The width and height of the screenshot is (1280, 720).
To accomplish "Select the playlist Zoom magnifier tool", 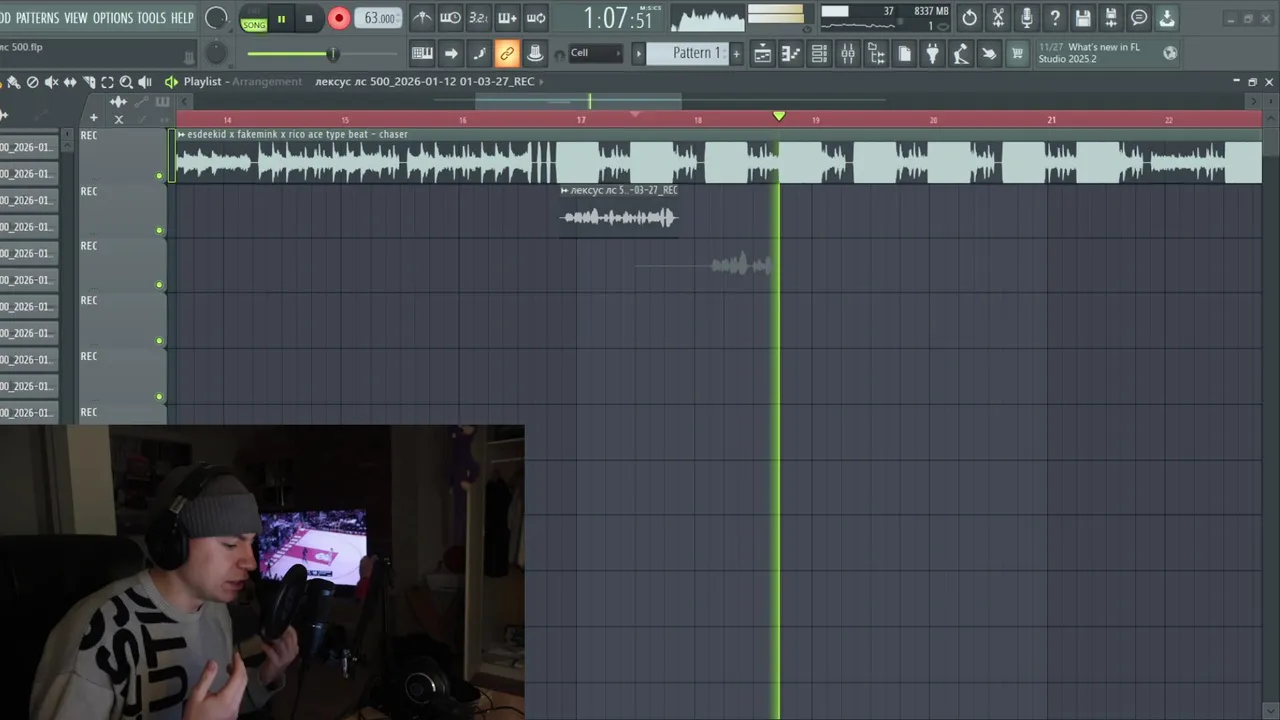I will pos(126,82).
